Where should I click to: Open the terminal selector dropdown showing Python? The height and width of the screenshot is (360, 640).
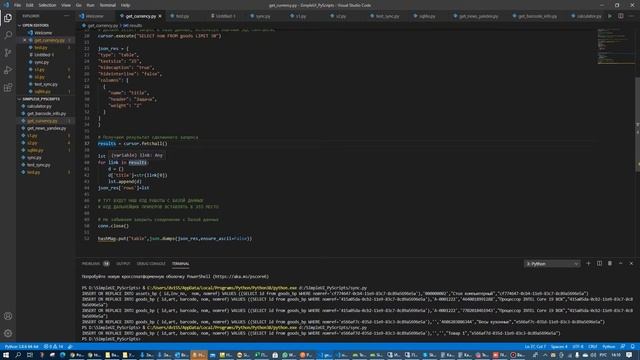coord(552,264)
